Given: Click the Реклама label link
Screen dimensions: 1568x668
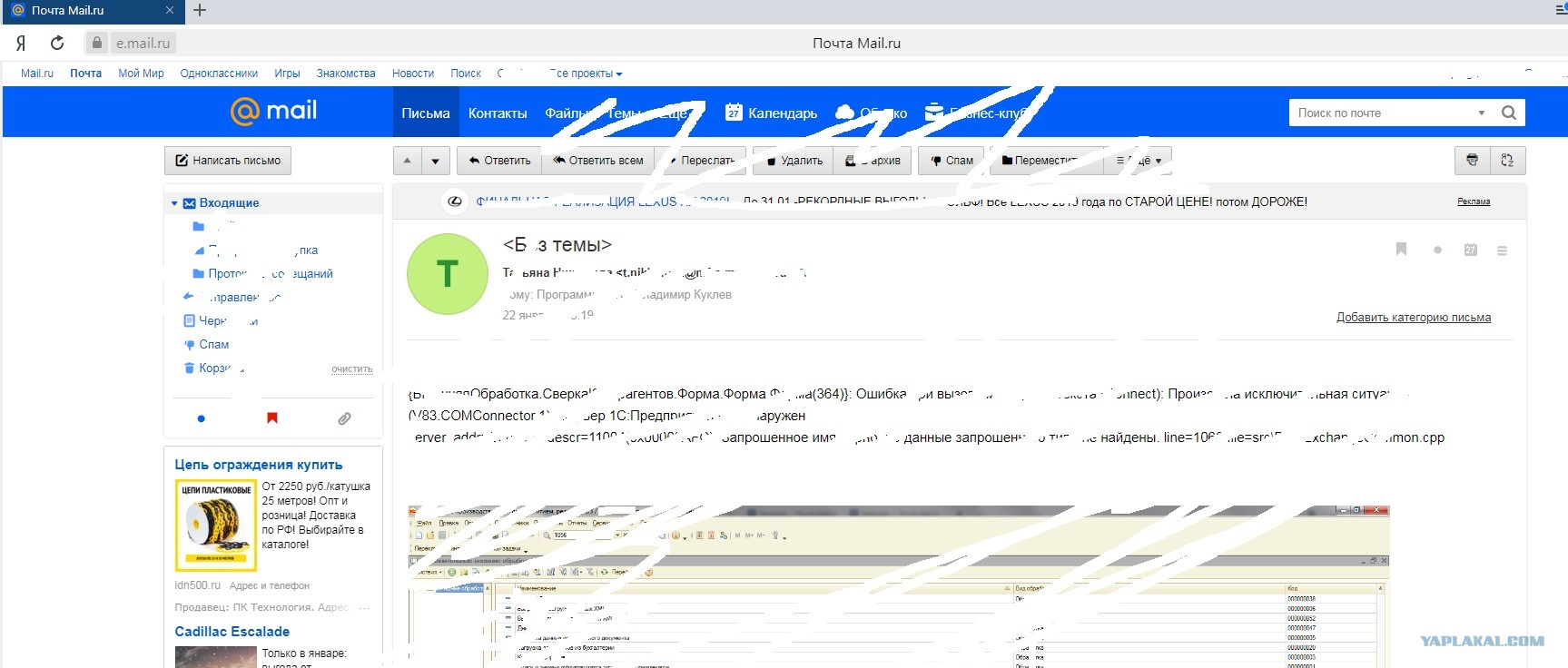Looking at the screenshot, I should click(1474, 201).
